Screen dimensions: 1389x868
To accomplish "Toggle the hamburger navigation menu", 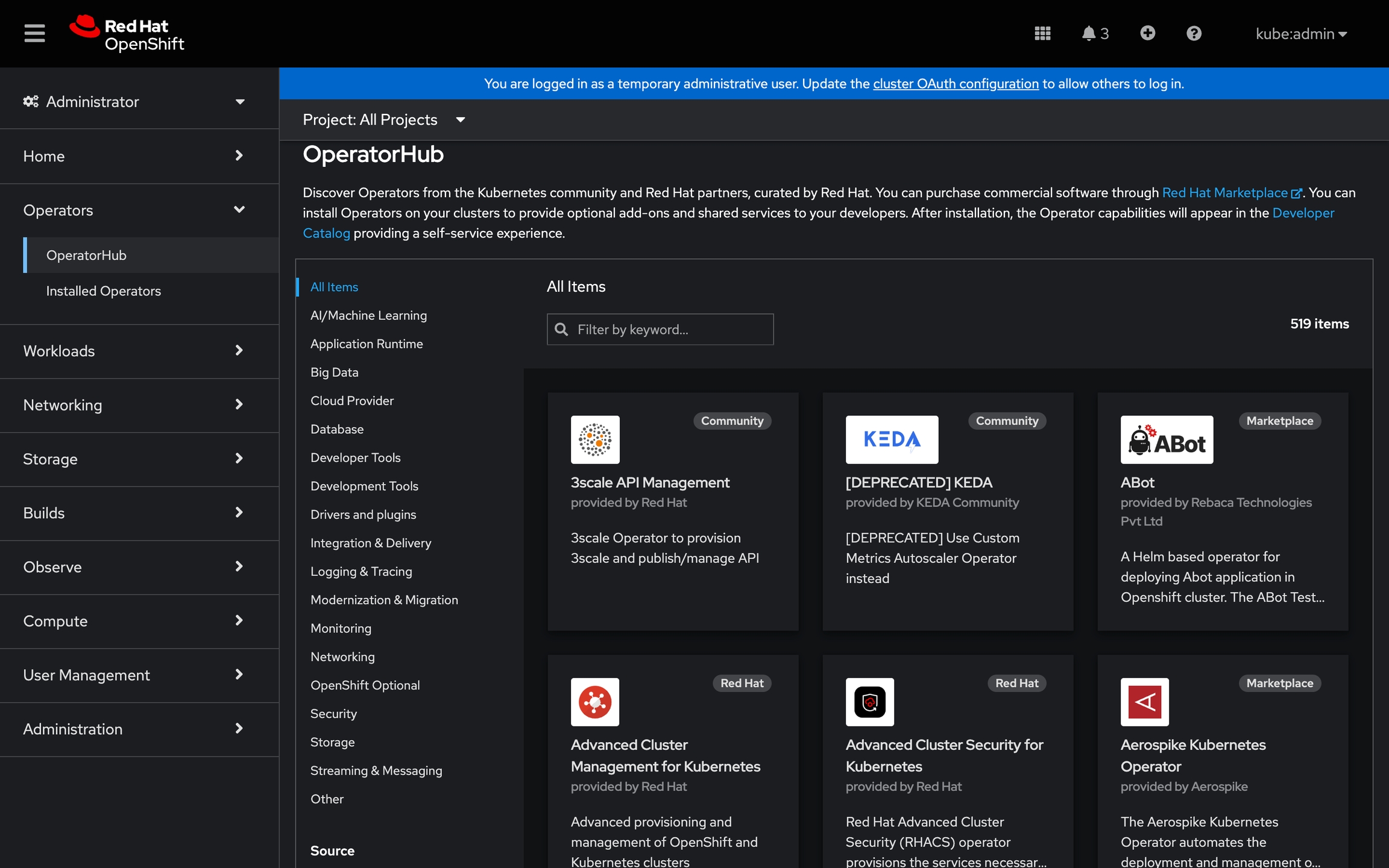I will (34, 33).
